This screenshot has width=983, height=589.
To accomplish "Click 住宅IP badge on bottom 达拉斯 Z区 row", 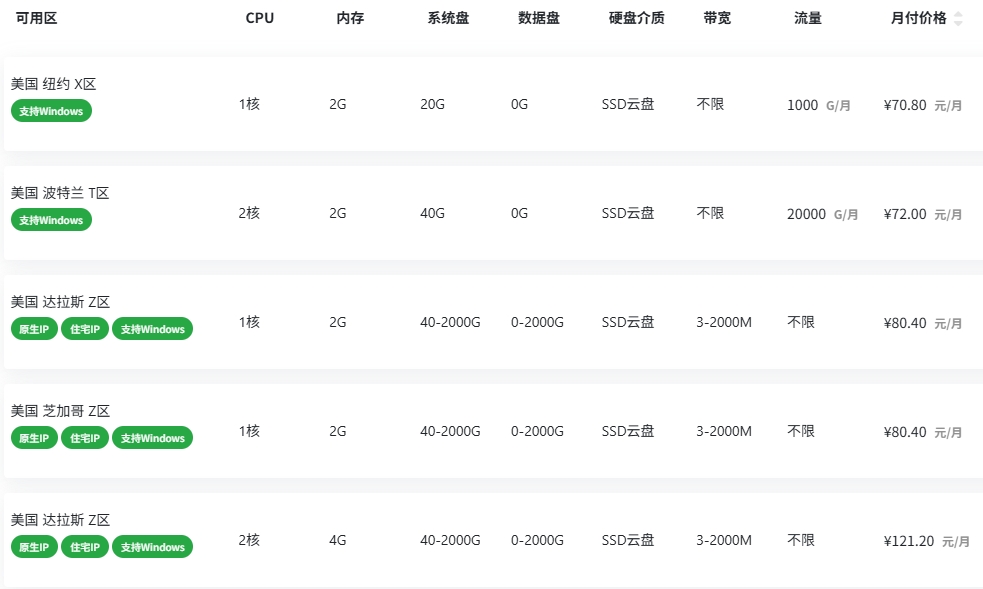I will pyautogui.click(x=84, y=546).
